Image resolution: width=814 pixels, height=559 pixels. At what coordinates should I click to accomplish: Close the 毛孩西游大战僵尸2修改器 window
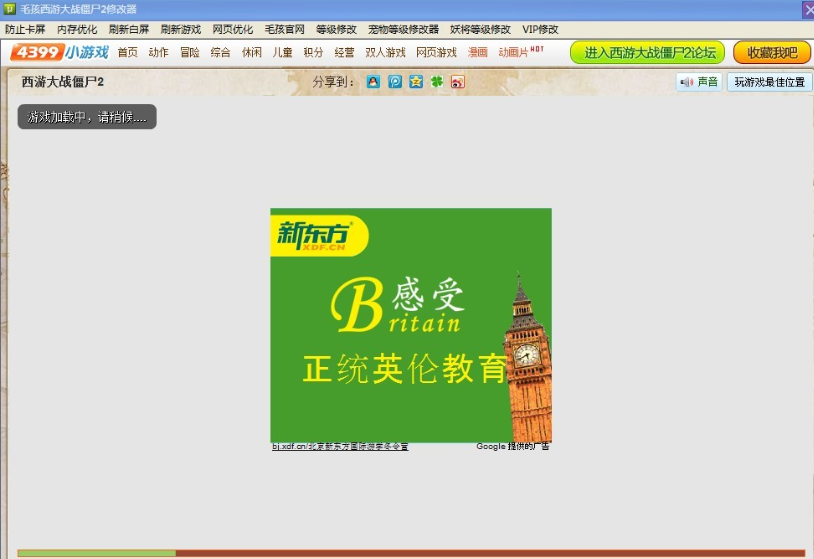pos(808,9)
